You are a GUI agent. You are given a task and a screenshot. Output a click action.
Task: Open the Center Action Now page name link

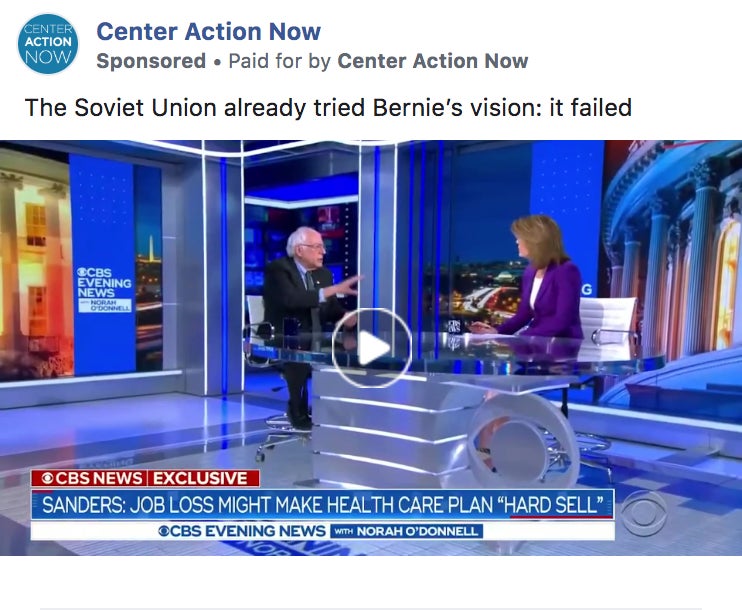[209, 32]
